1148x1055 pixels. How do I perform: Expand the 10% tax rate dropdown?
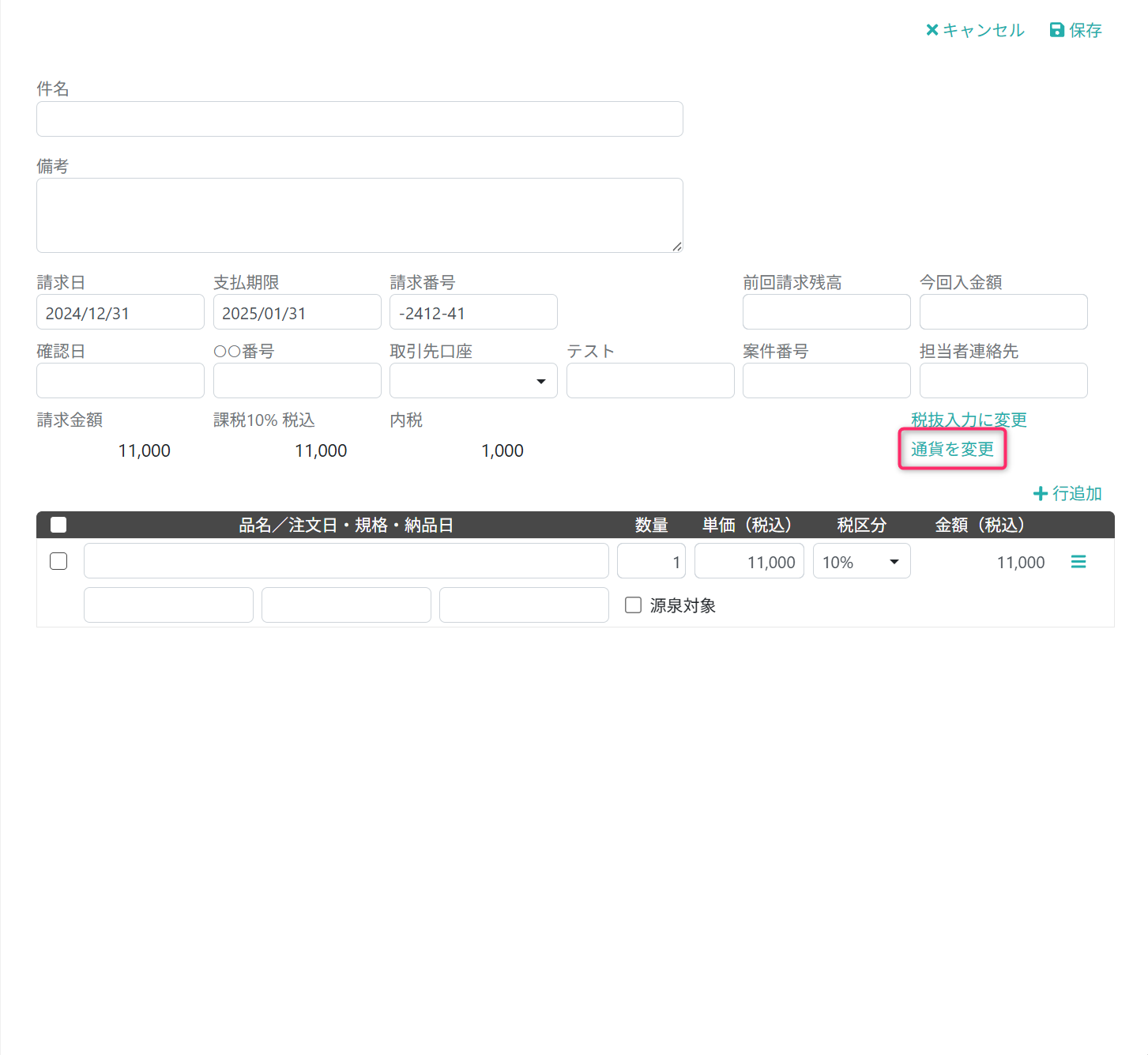click(861, 561)
